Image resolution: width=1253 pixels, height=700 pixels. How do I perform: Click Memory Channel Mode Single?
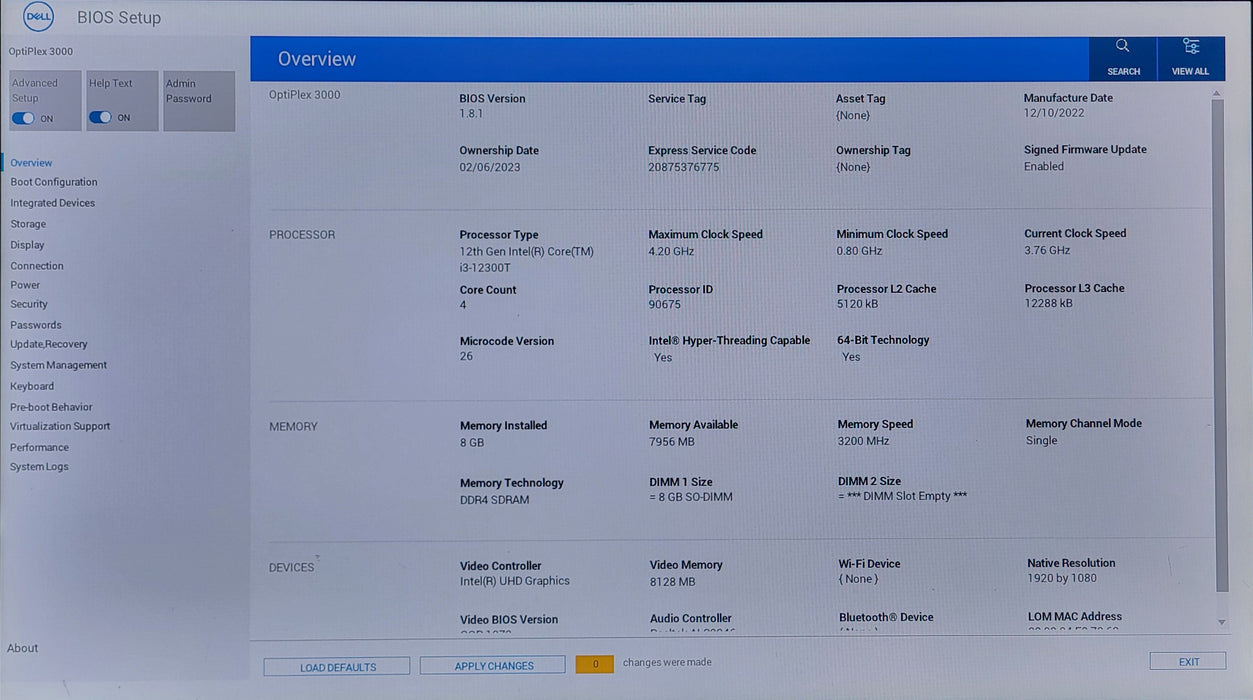[1042, 440]
